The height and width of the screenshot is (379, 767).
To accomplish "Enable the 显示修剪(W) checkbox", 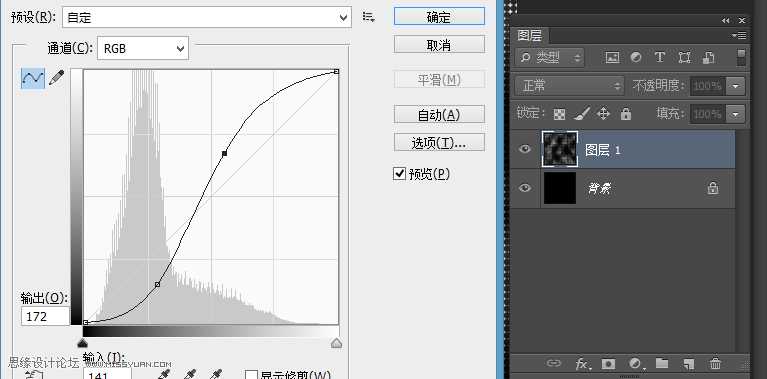I will pyautogui.click(x=251, y=376).
